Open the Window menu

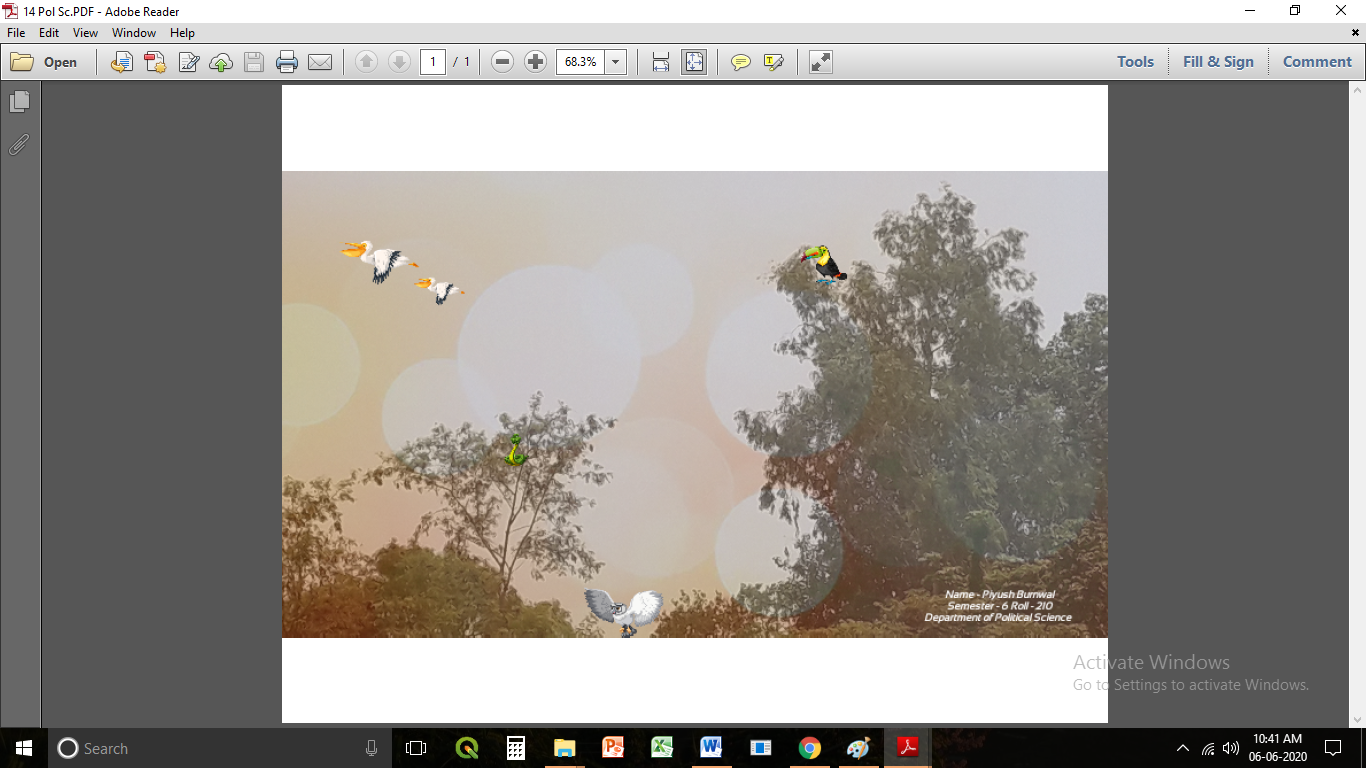tap(134, 33)
